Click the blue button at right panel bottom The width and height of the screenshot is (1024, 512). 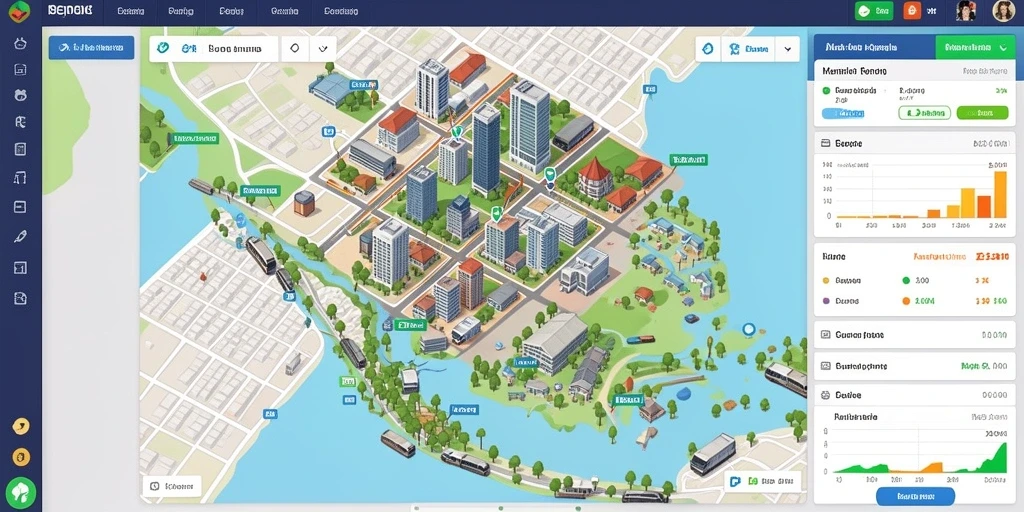[916, 496]
